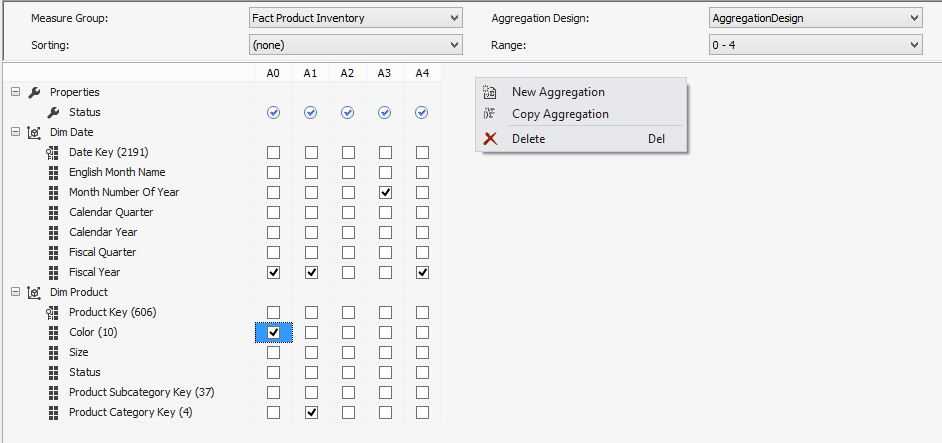The height and width of the screenshot is (443, 942).
Task: Open the Measure Group dropdown
Action: [455, 18]
